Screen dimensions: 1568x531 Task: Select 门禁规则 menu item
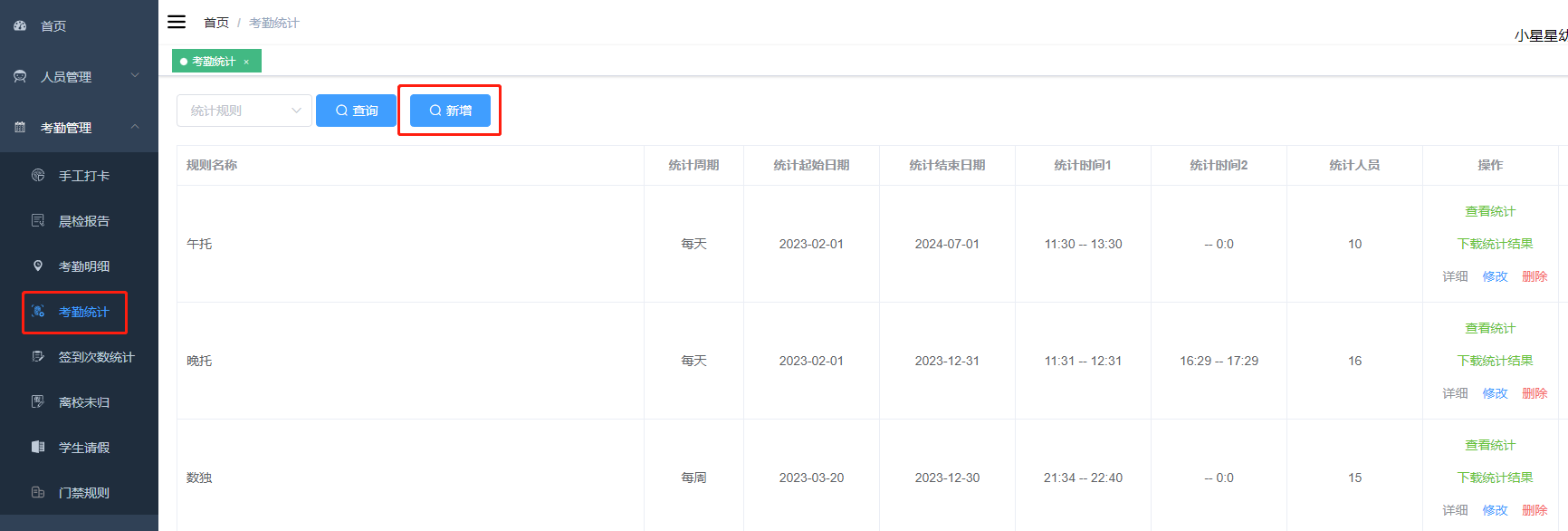click(x=84, y=493)
